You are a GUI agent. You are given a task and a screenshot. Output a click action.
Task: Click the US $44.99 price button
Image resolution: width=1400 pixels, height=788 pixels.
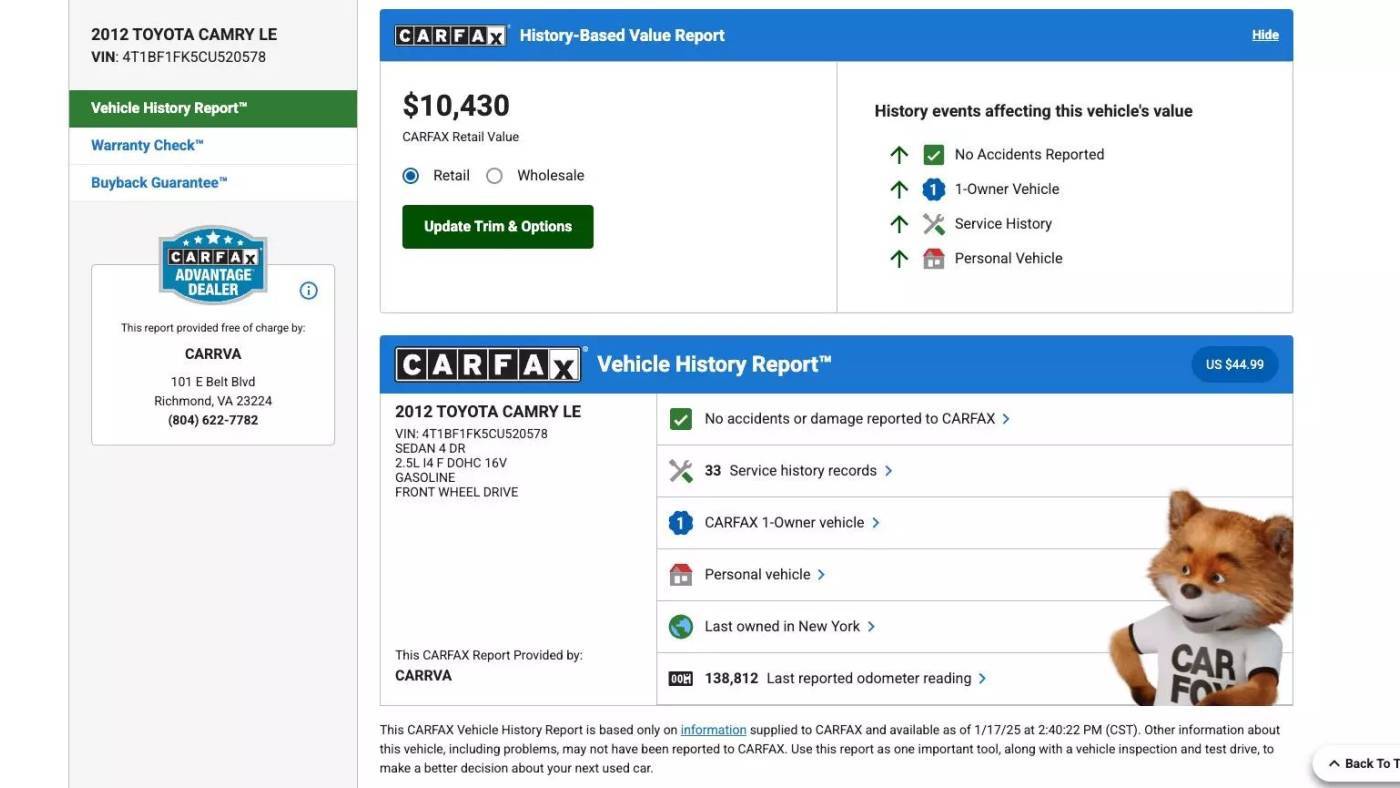1235,365
